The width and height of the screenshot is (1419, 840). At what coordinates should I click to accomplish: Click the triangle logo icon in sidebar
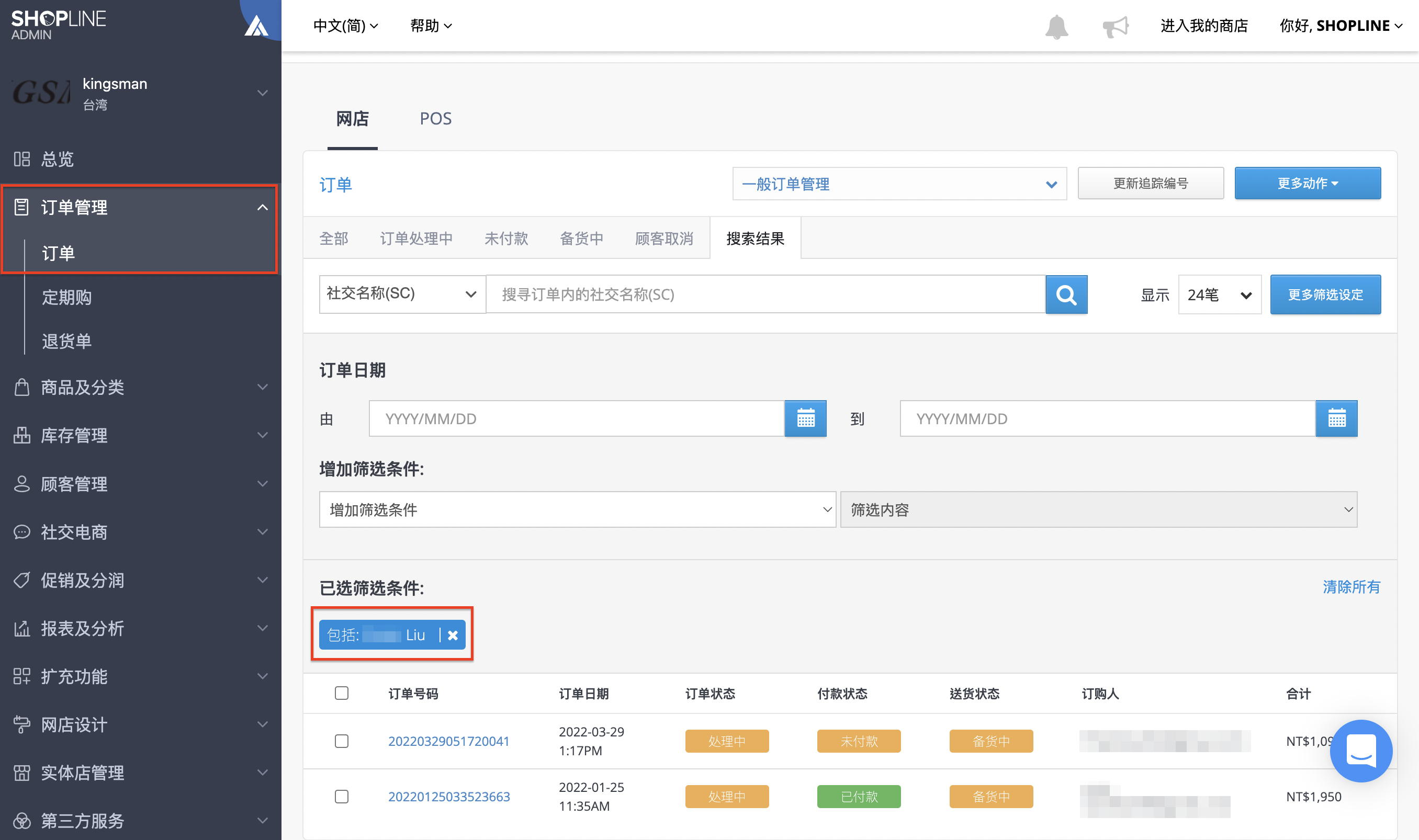coord(256,26)
